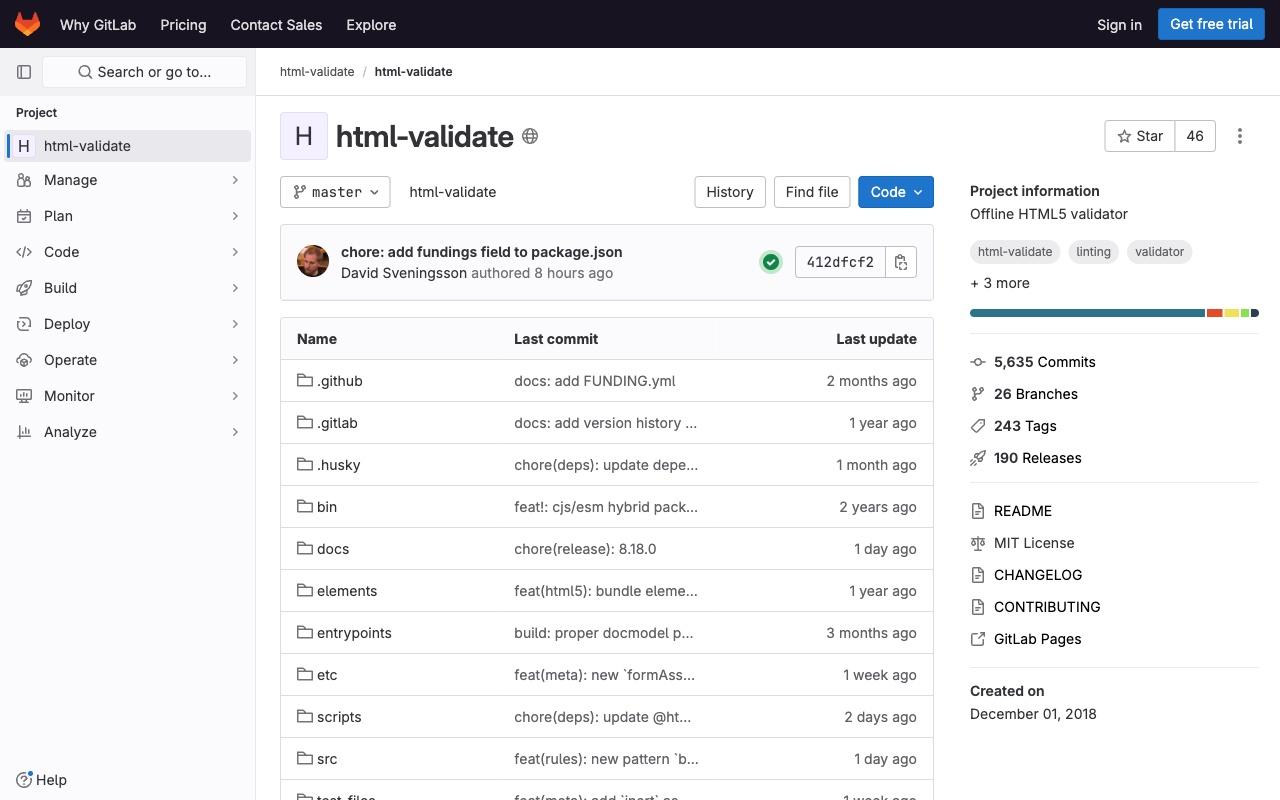Image resolution: width=1280 pixels, height=800 pixels.
Task: Click David Sveningsson's avatar
Action: tap(313, 261)
